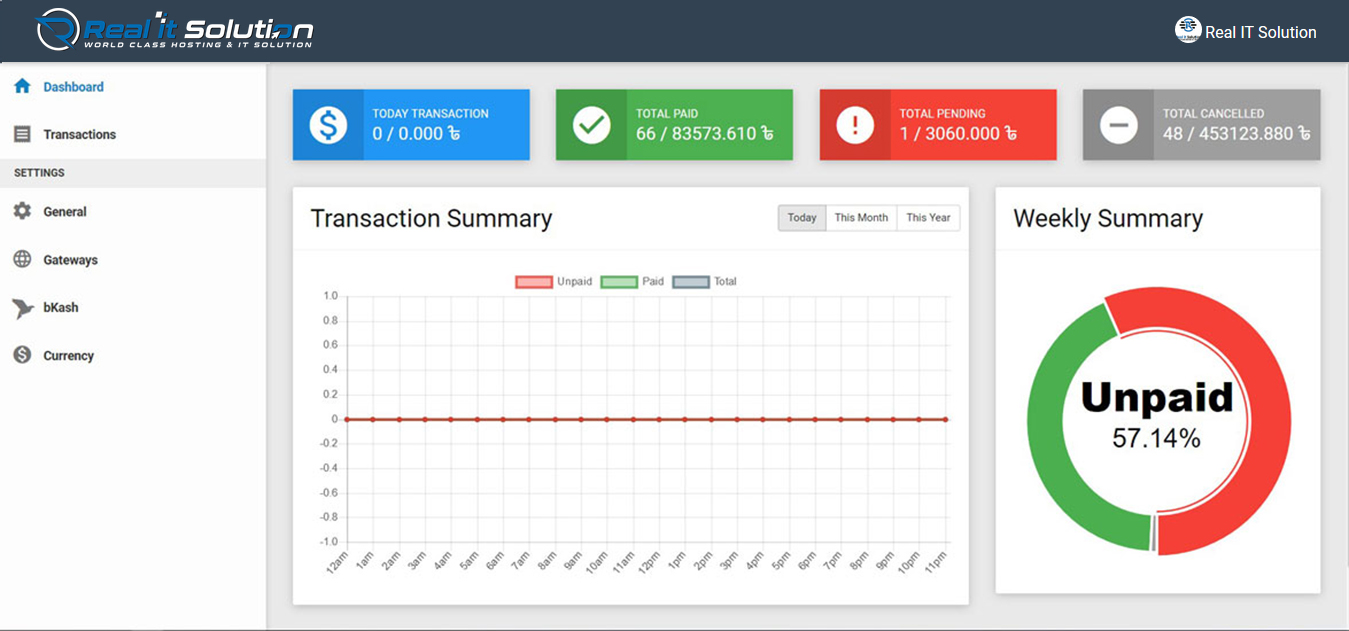Click the exclamation icon on Total Pending card
Screen dimensions: 1349x631
point(855,125)
